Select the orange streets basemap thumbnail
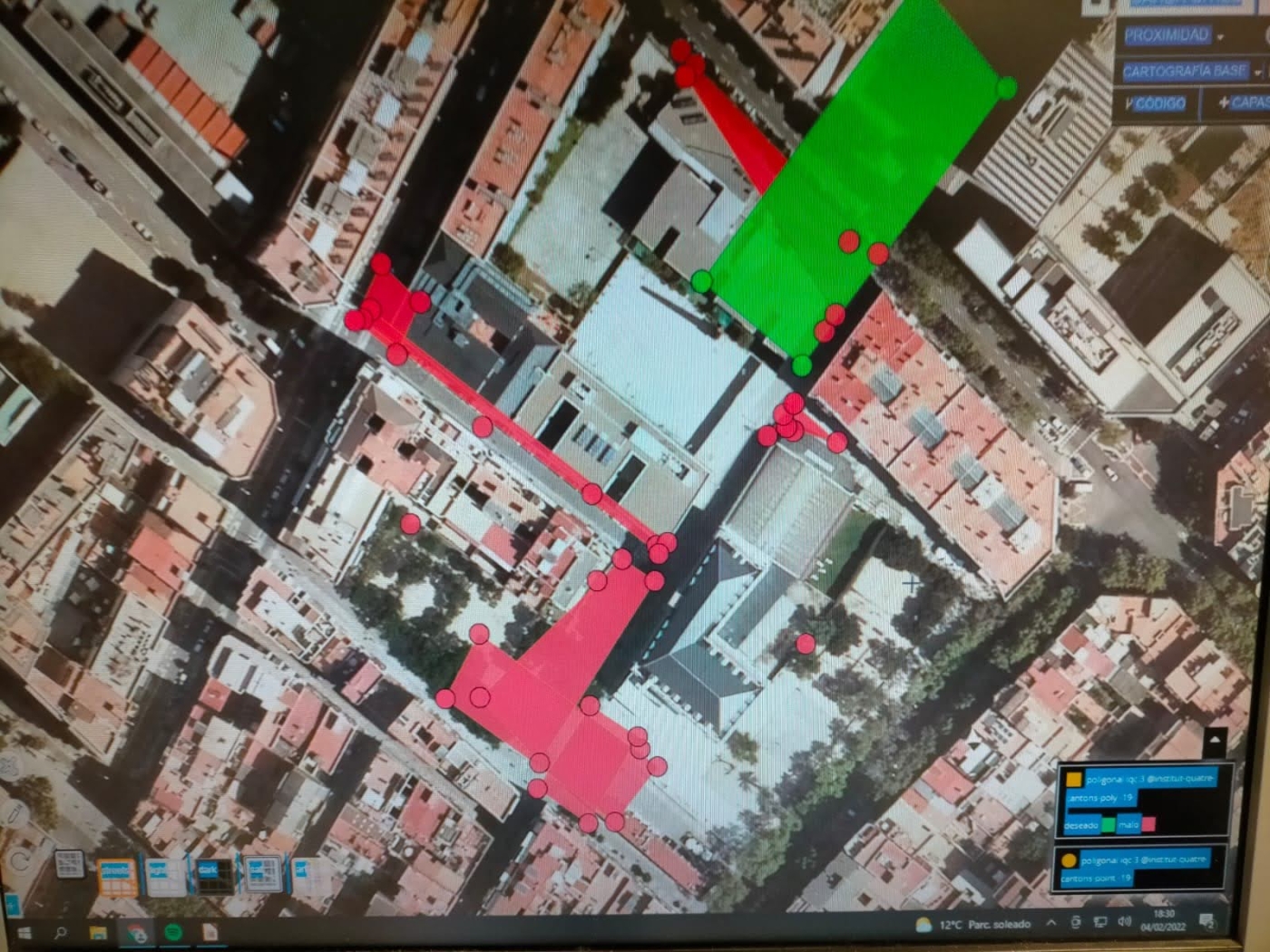Image resolution: width=1270 pixels, height=952 pixels. (116, 877)
